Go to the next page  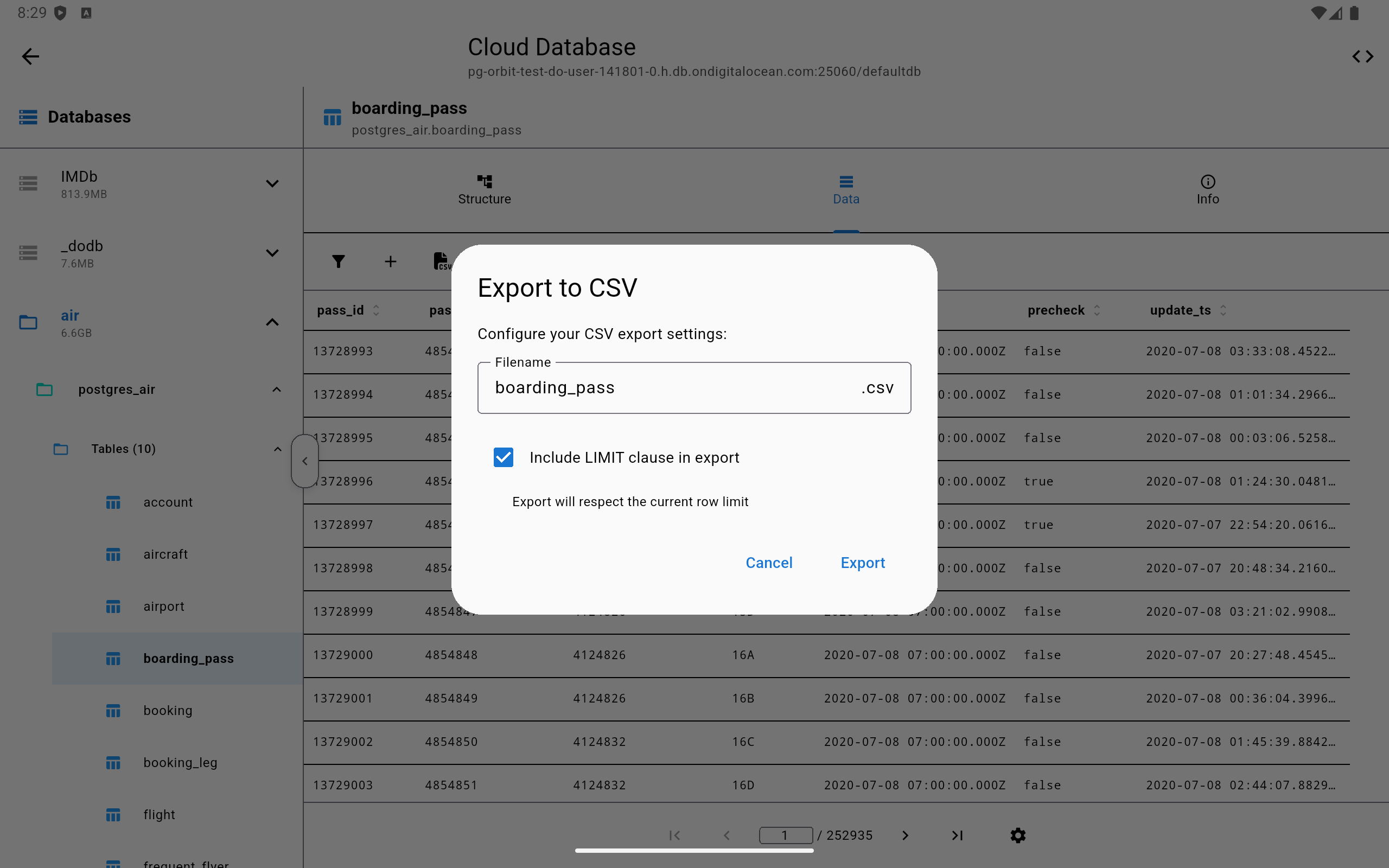click(905, 835)
